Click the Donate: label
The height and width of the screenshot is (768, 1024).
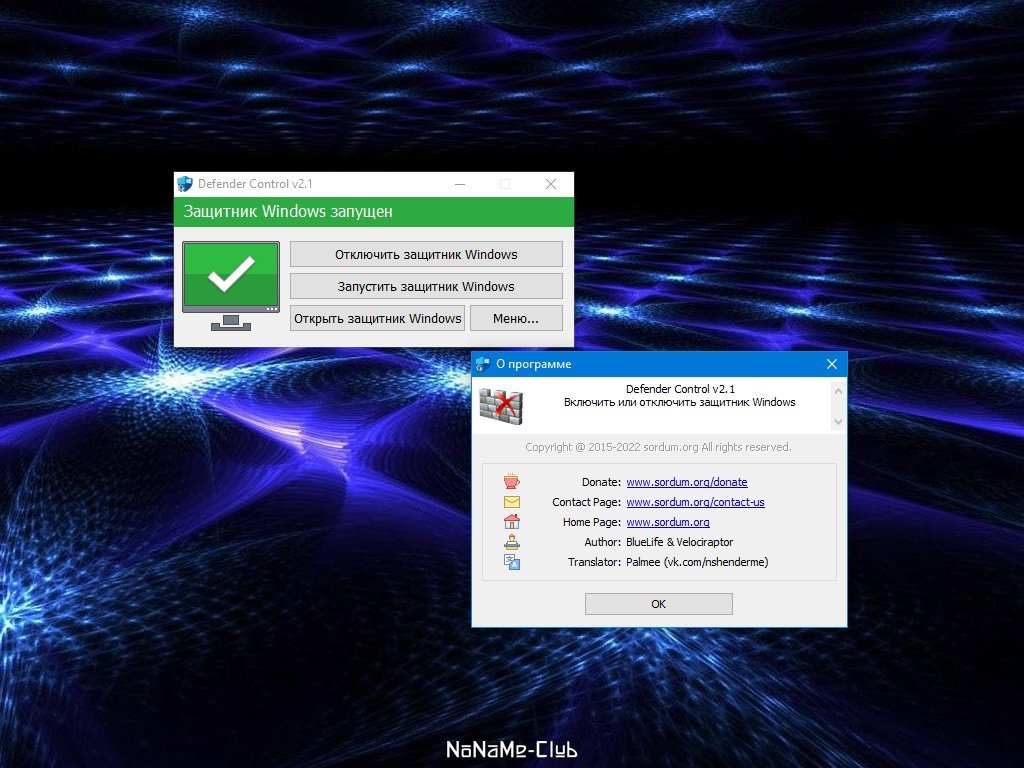coord(601,482)
